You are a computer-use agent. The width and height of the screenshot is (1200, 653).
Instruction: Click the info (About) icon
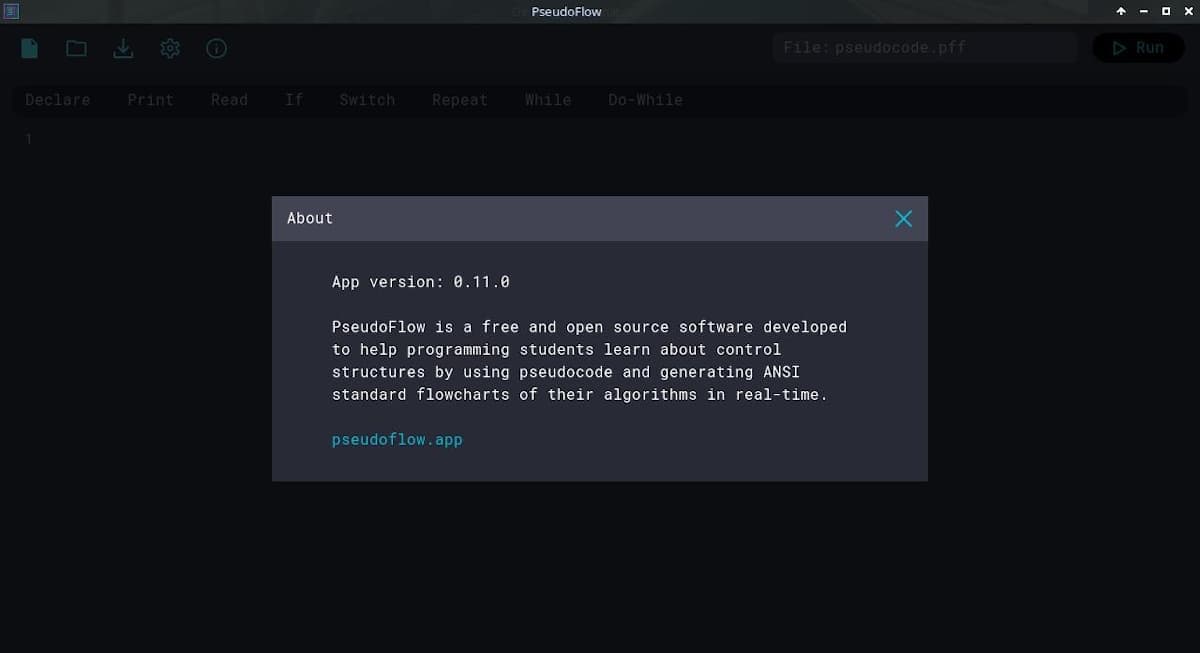click(216, 48)
